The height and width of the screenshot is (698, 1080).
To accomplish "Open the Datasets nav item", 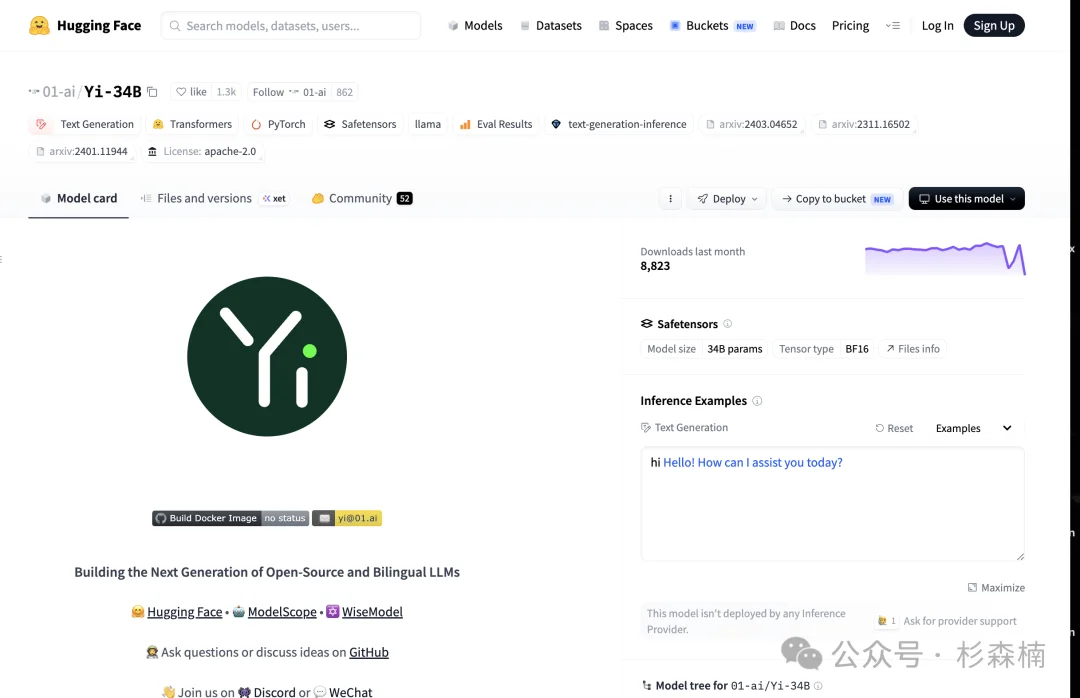I will [x=550, y=25].
